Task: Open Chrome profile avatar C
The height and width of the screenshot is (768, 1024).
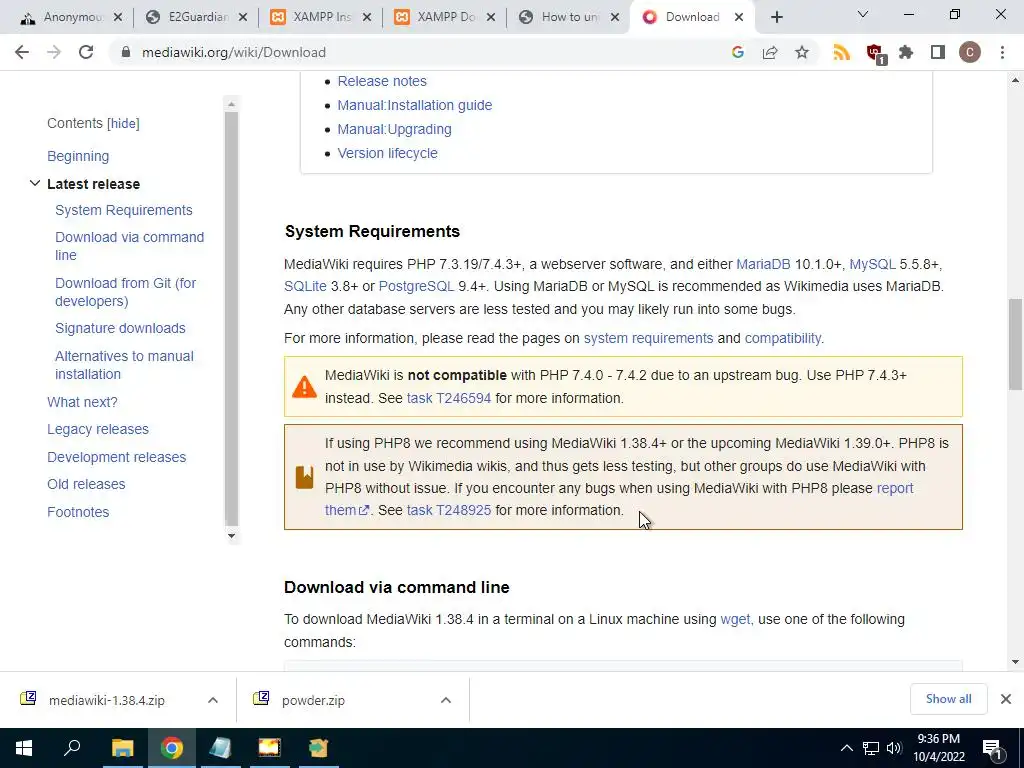Action: coord(970,52)
